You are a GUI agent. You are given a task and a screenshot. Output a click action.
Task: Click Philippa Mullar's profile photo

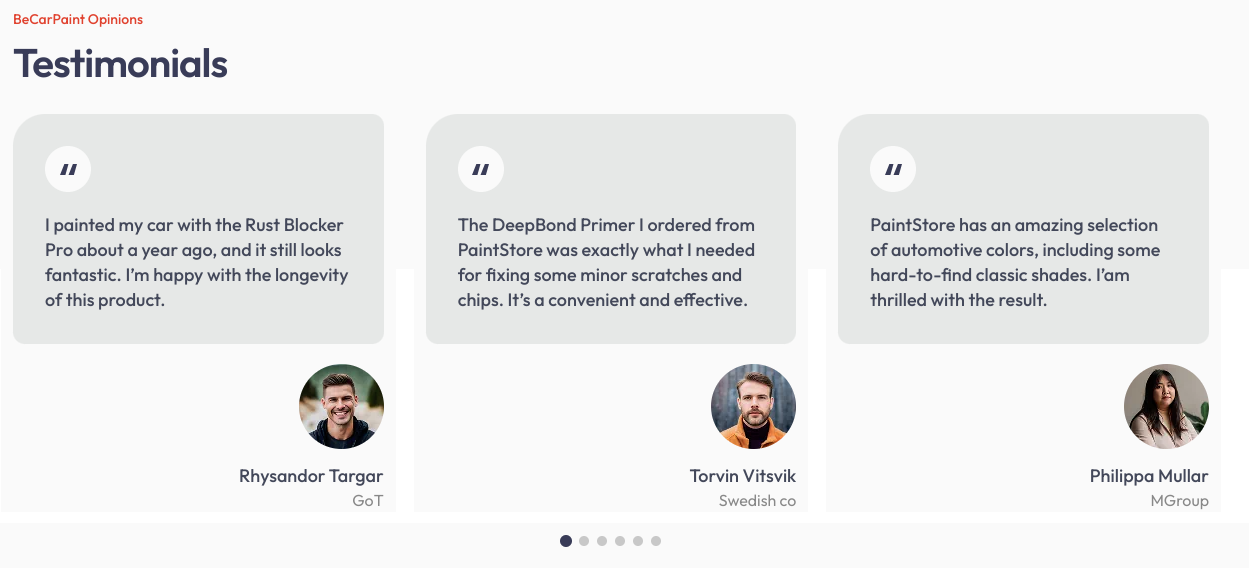[1166, 406]
